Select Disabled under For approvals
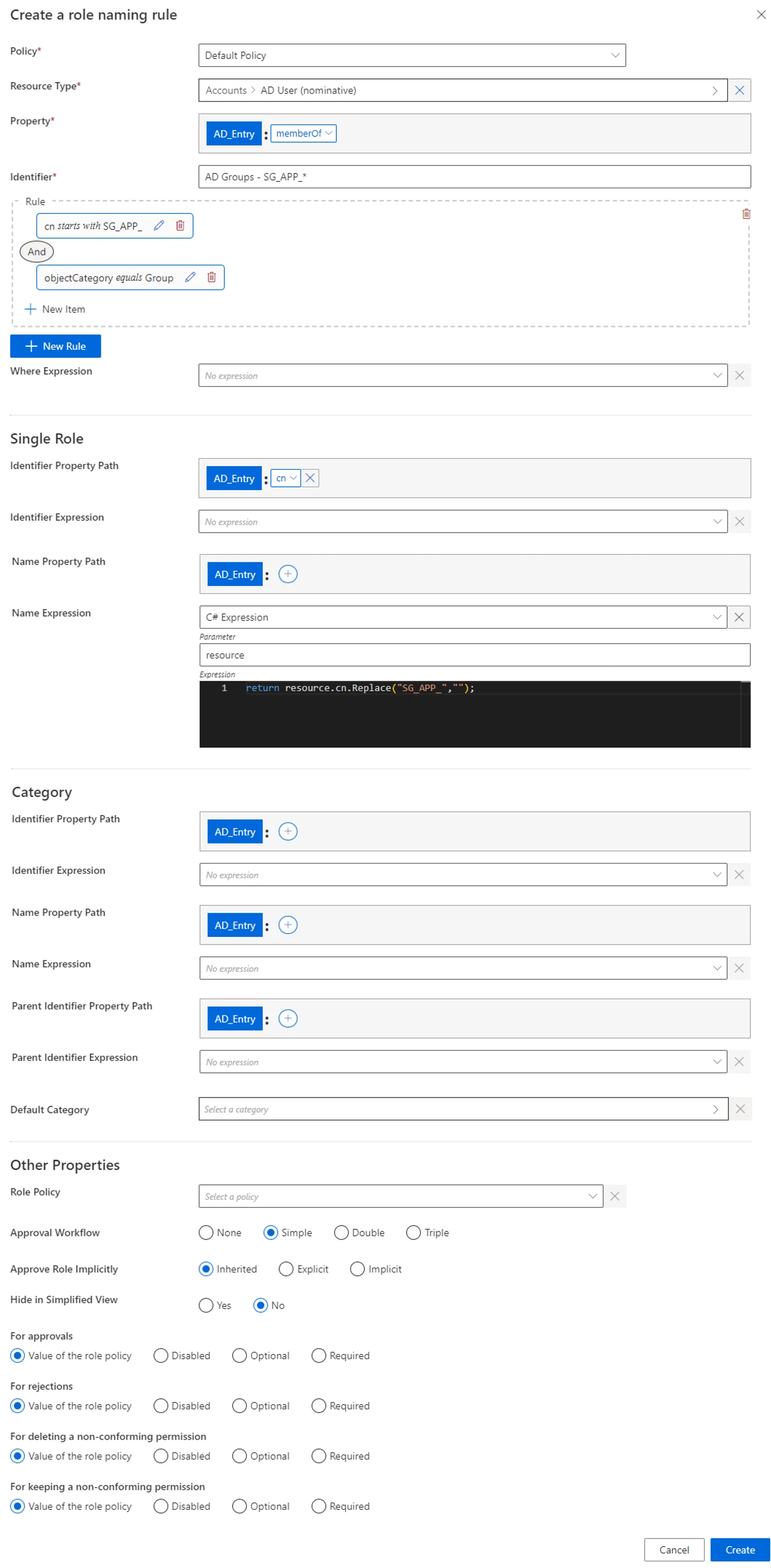 tap(160, 1355)
